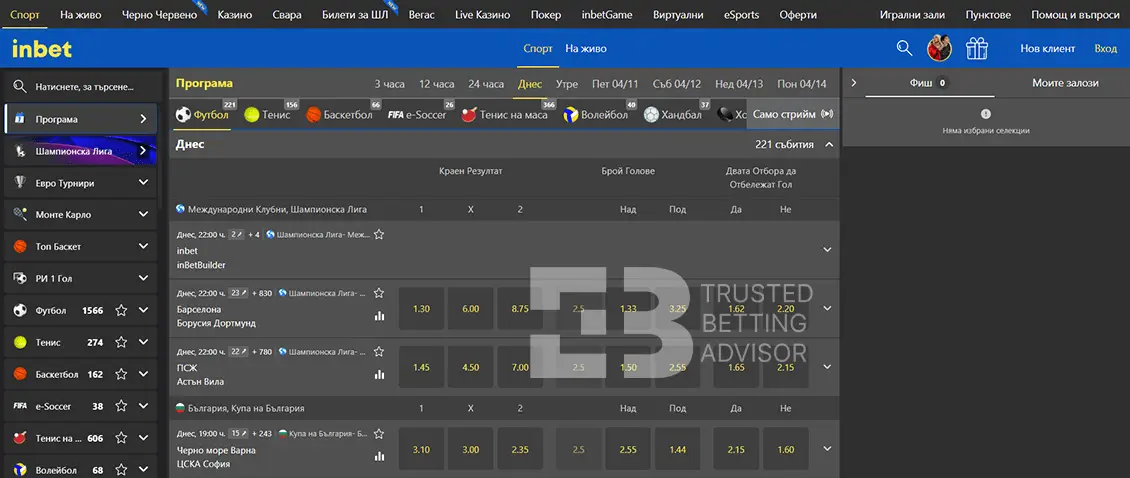1130x478 pixels.
Task: Star the inBetBuilder event
Action: [x=379, y=234]
